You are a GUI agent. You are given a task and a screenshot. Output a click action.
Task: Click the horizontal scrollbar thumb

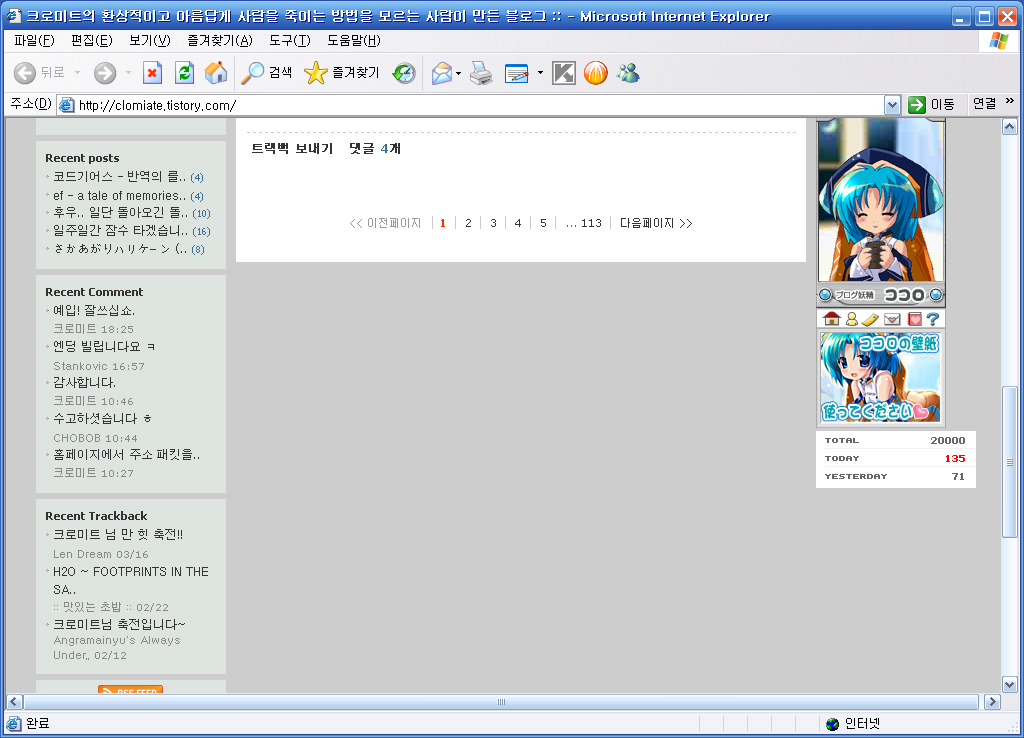501,701
